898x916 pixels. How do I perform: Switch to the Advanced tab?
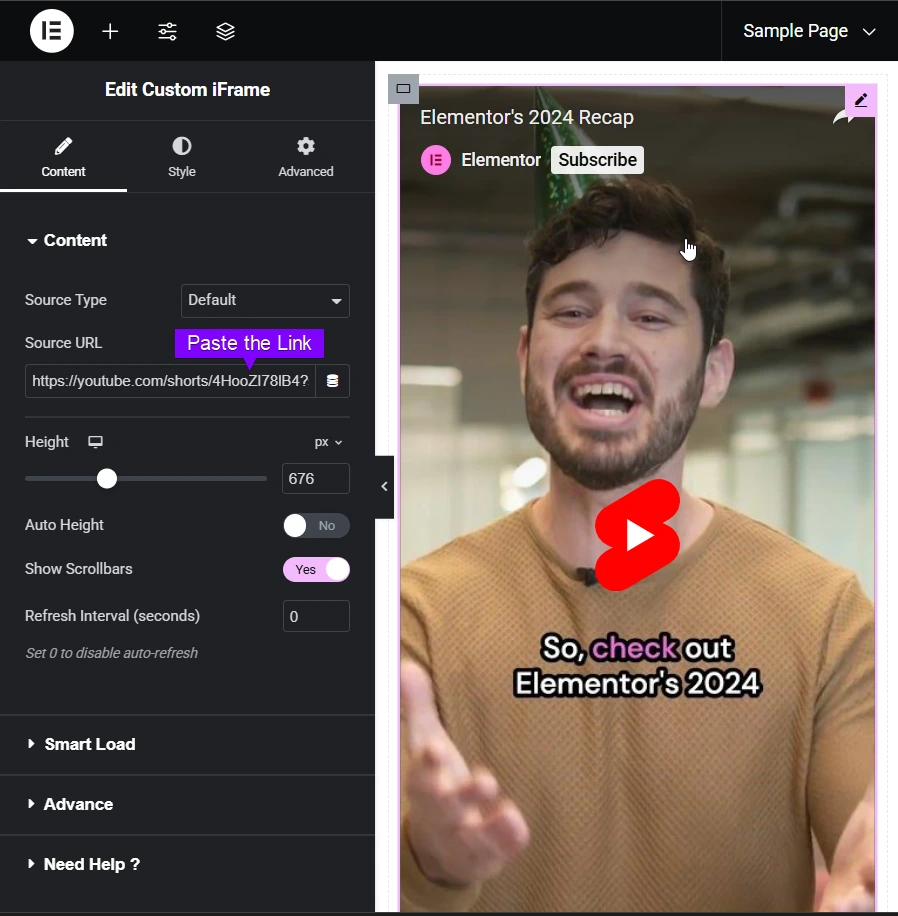click(306, 157)
